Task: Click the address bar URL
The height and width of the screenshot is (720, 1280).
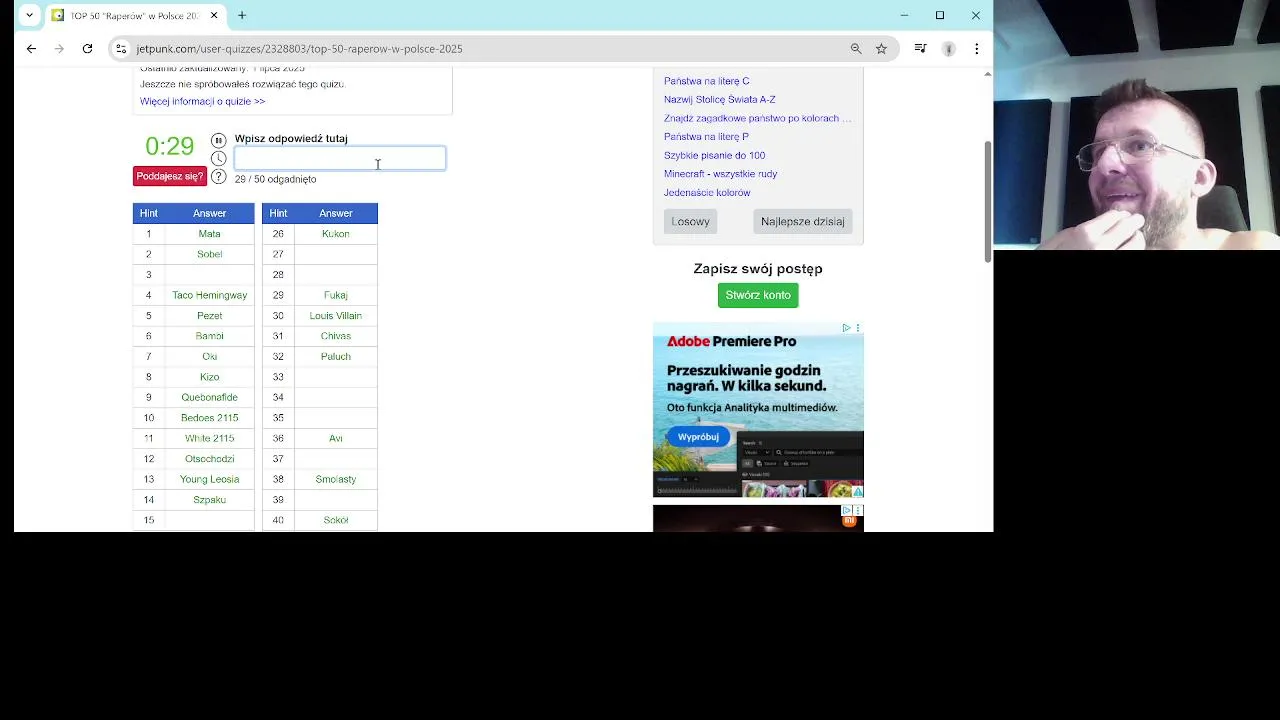Action: click(x=300, y=48)
